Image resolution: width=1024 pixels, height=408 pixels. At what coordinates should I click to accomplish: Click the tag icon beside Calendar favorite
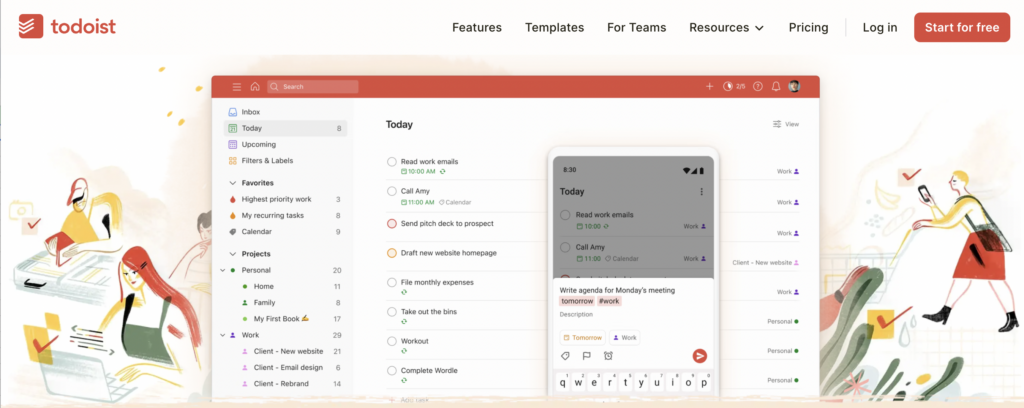pos(232,232)
